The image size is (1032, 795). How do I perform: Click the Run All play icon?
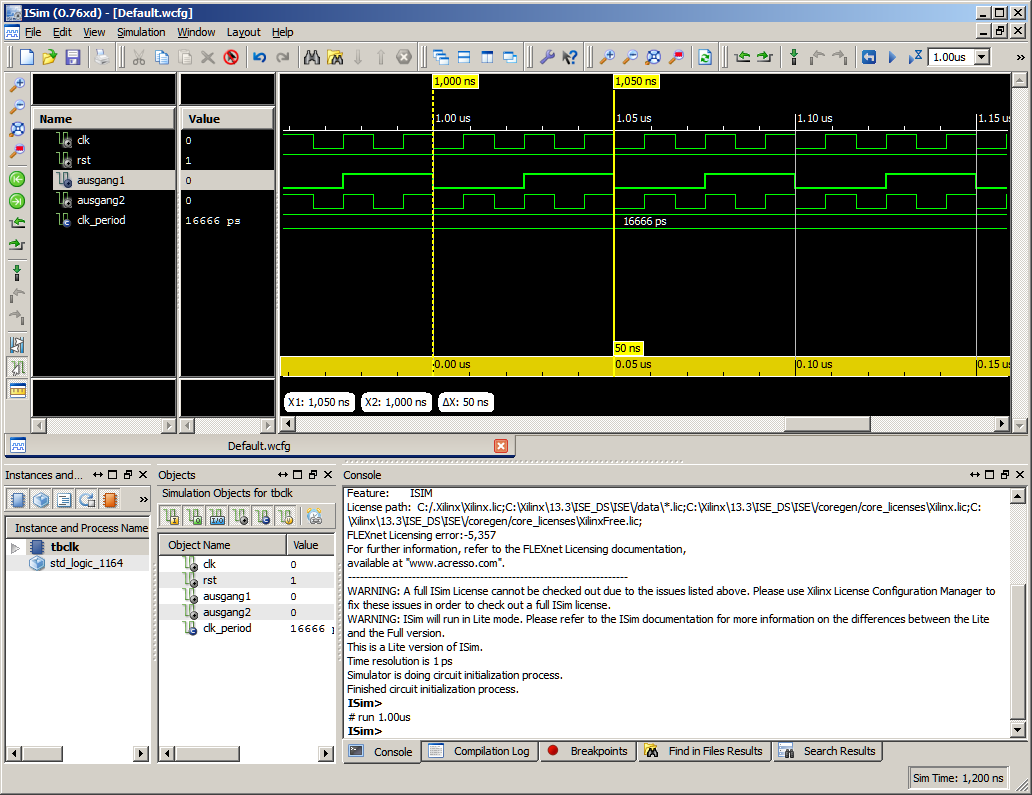pos(892,57)
